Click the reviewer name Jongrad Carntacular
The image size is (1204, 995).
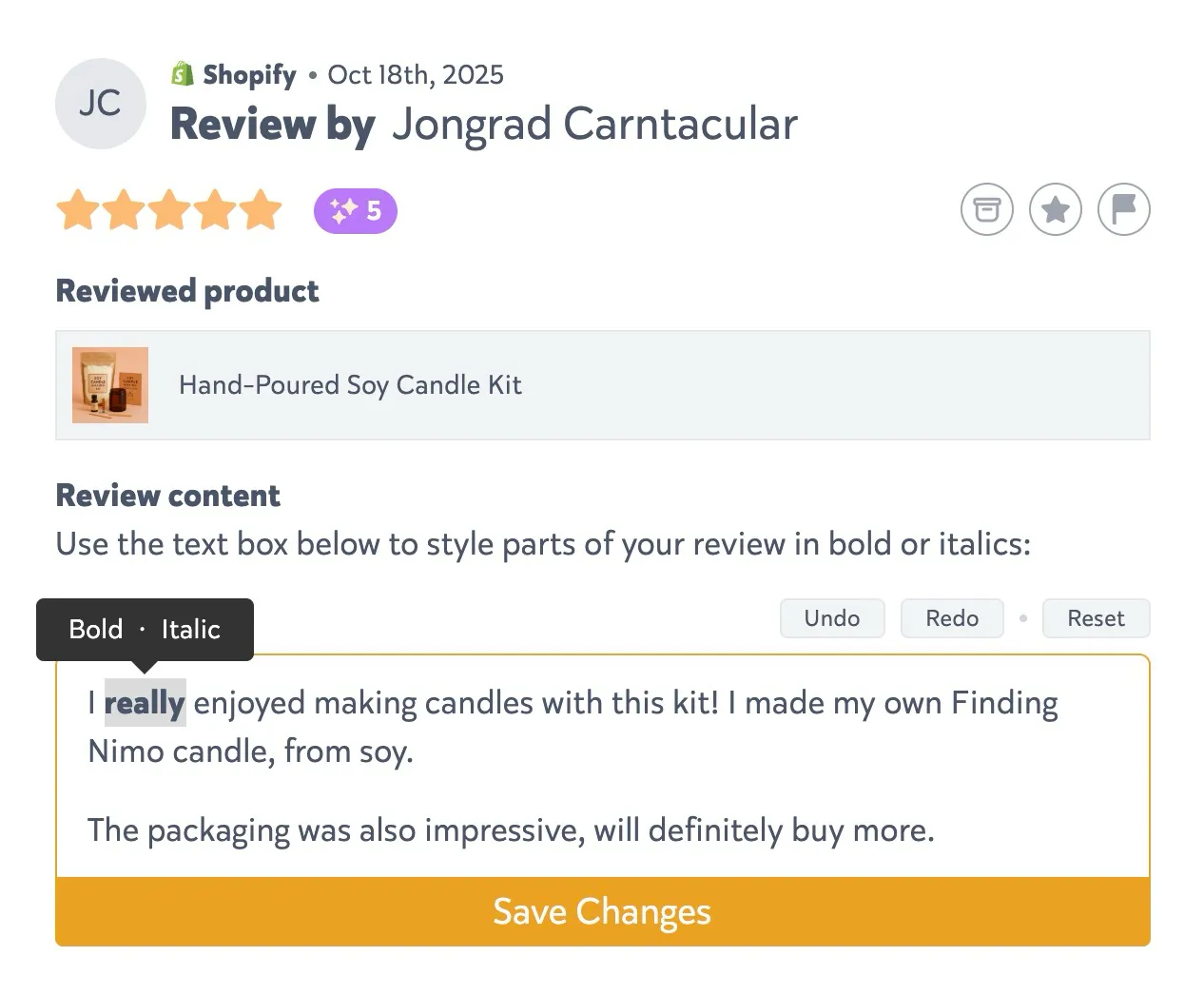tap(593, 124)
